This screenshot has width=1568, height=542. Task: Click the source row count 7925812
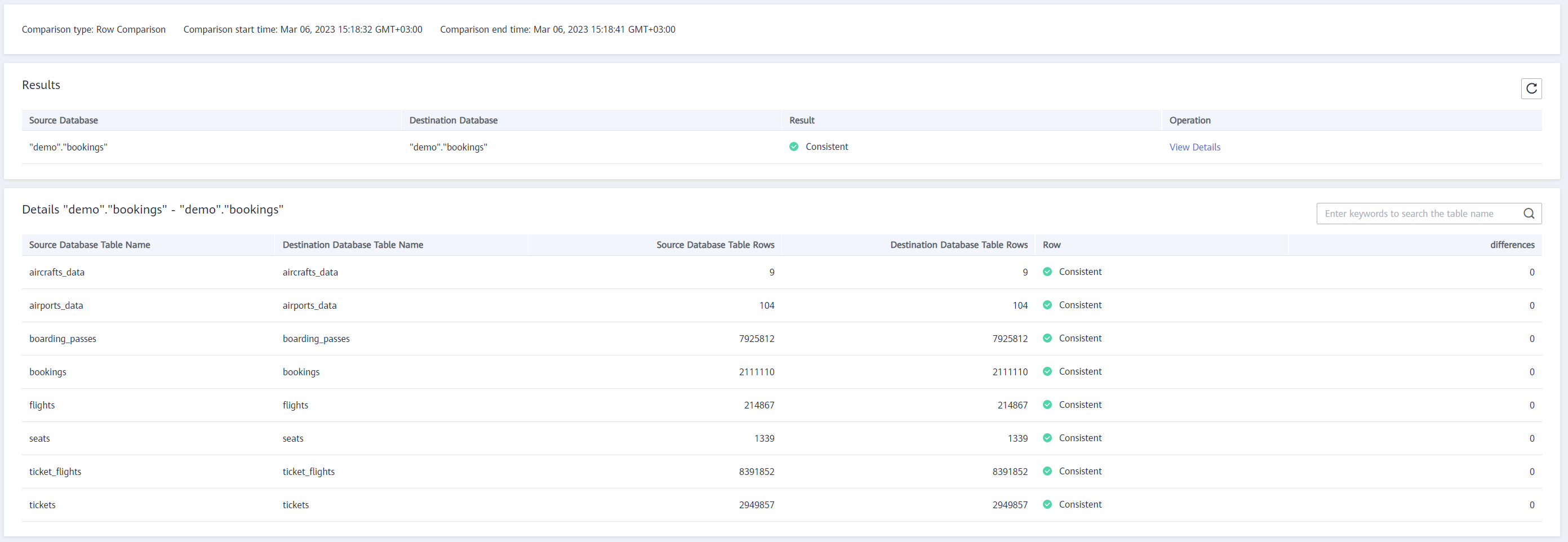pos(756,339)
